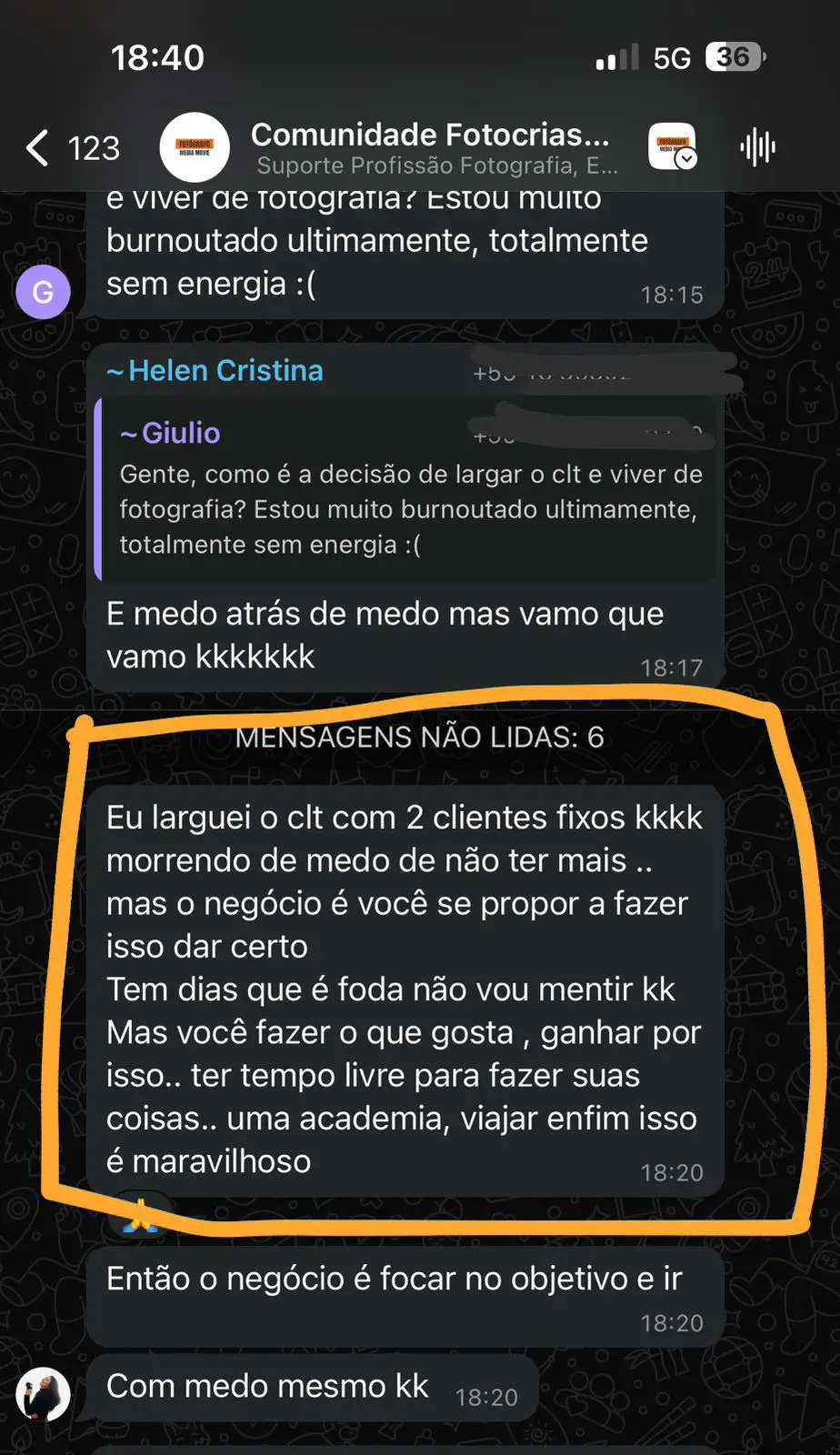Jump to Giulio's quoted original message
Screen dimensions: 840x1455
pos(406,489)
